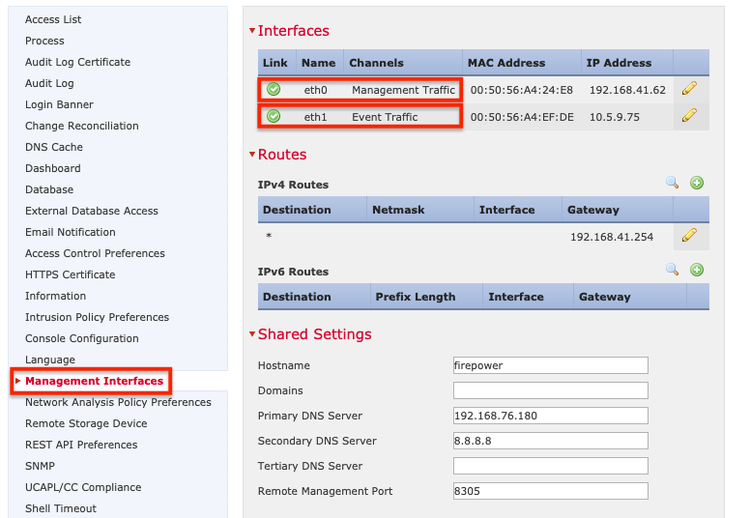This screenshot has height=518, width=750.
Task: Edit the IPv4 default route pencil icon
Action: click(689, 235)
